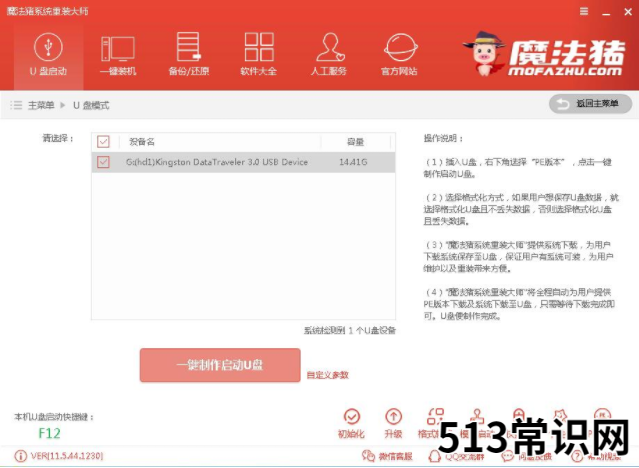This screenshot has height=468, width=639.
Task: Click 一键制作启动U盘 button
Action: point(220,365)
